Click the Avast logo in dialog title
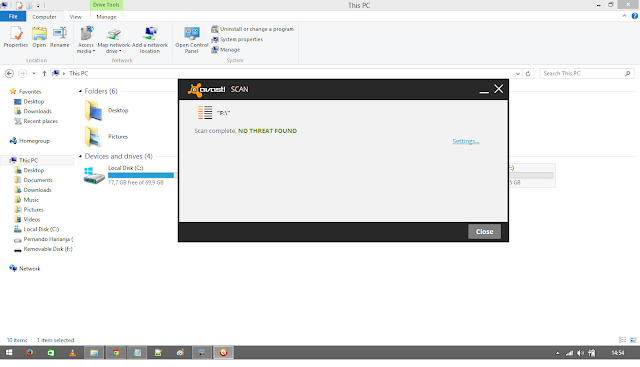This screenshot has width=640, height=367. (x=207, y=89)
